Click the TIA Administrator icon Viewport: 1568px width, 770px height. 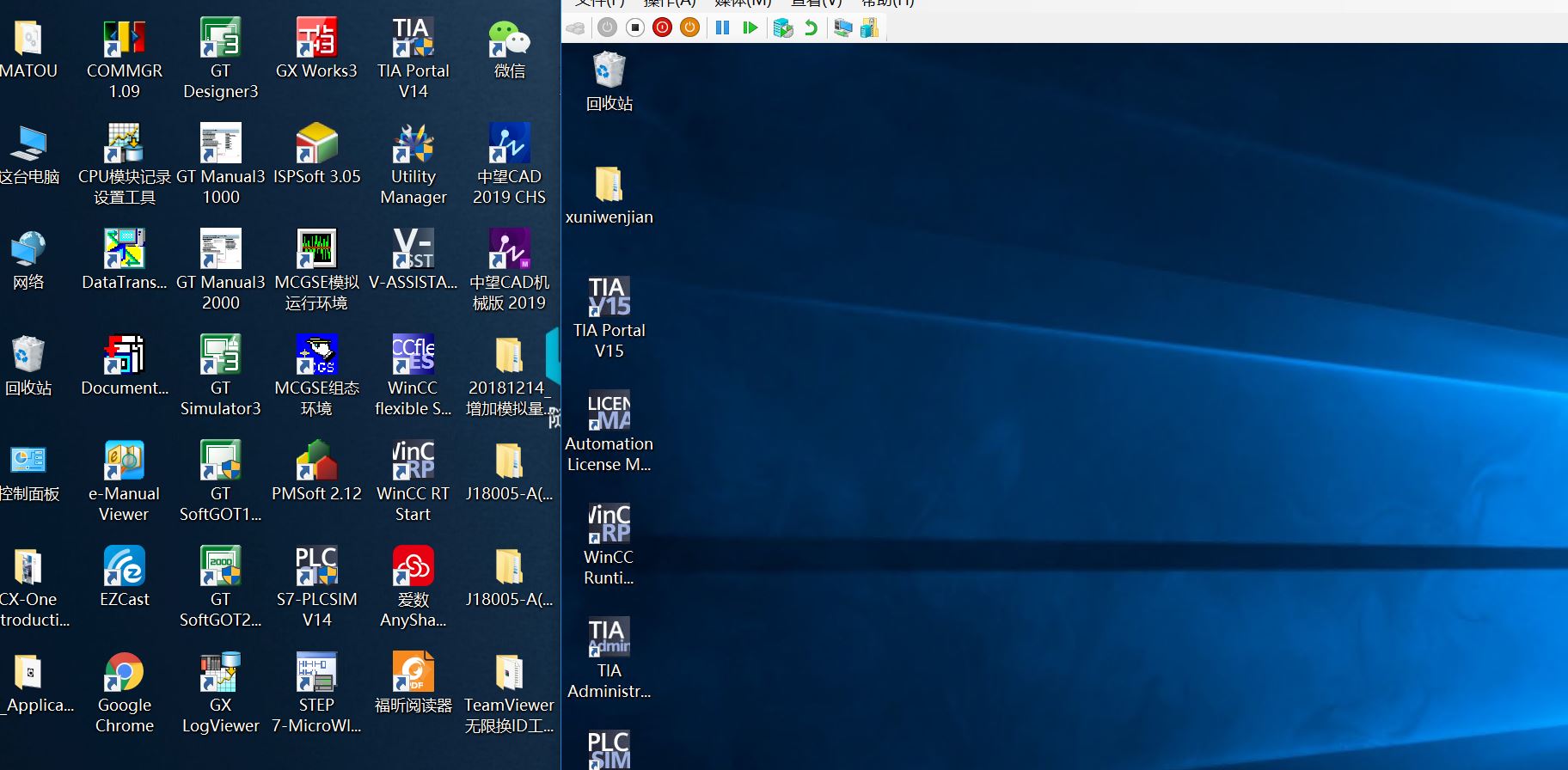point(609,638)
